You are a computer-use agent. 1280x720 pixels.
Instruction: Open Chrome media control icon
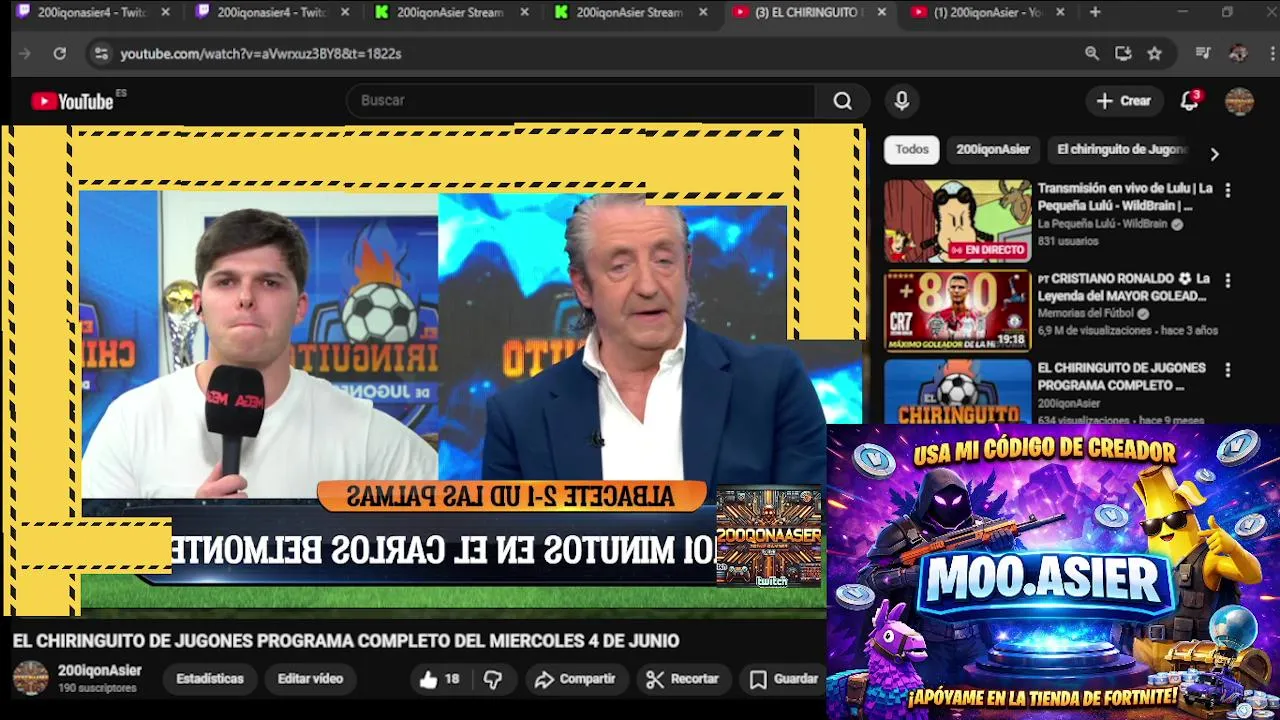pos(1203,54)
